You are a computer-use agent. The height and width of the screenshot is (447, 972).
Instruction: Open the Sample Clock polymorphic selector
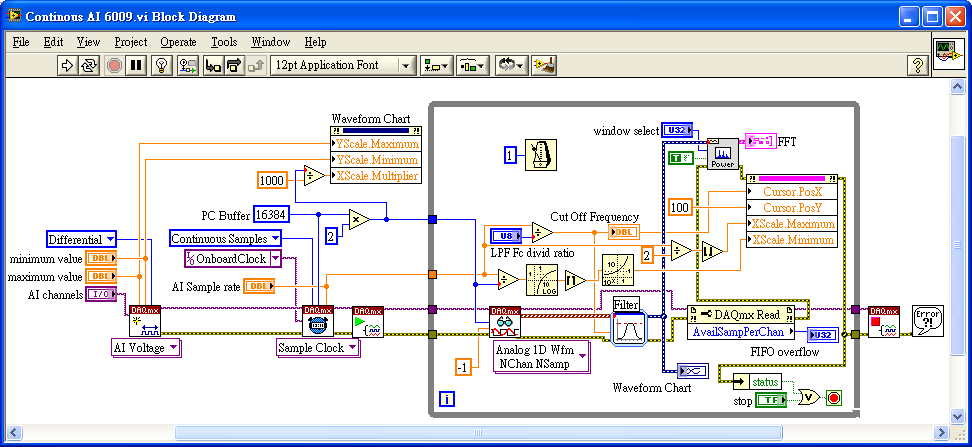click(319, 348)
